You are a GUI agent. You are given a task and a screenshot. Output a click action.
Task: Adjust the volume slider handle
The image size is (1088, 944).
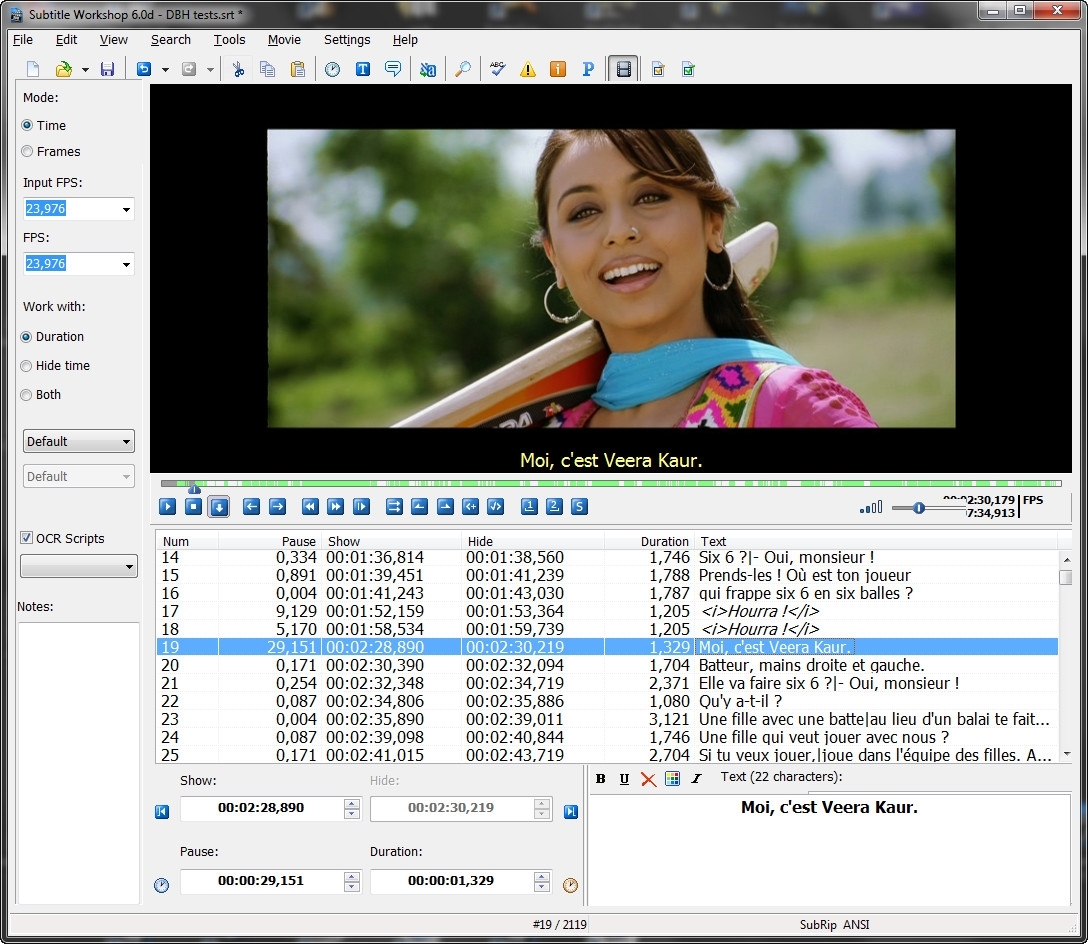click(919, 508)
